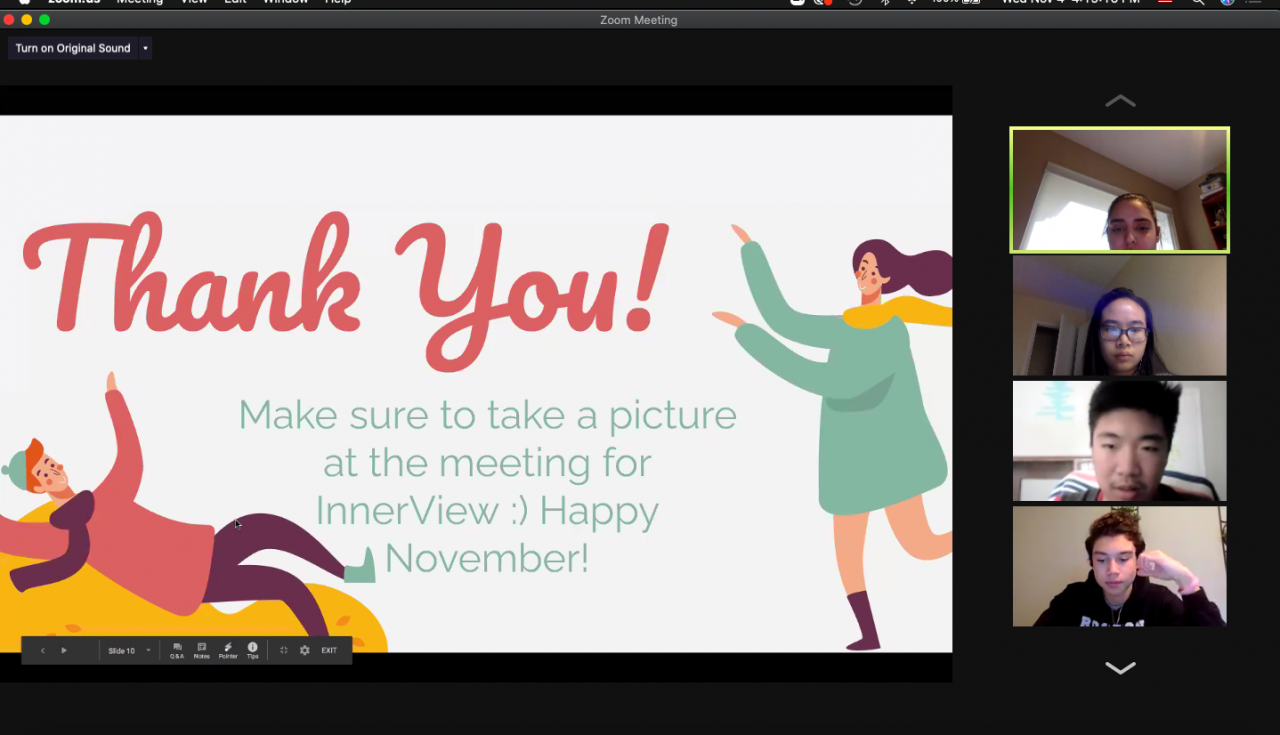Select video tile of participant wearing glasses

(x=1119, y=316)
